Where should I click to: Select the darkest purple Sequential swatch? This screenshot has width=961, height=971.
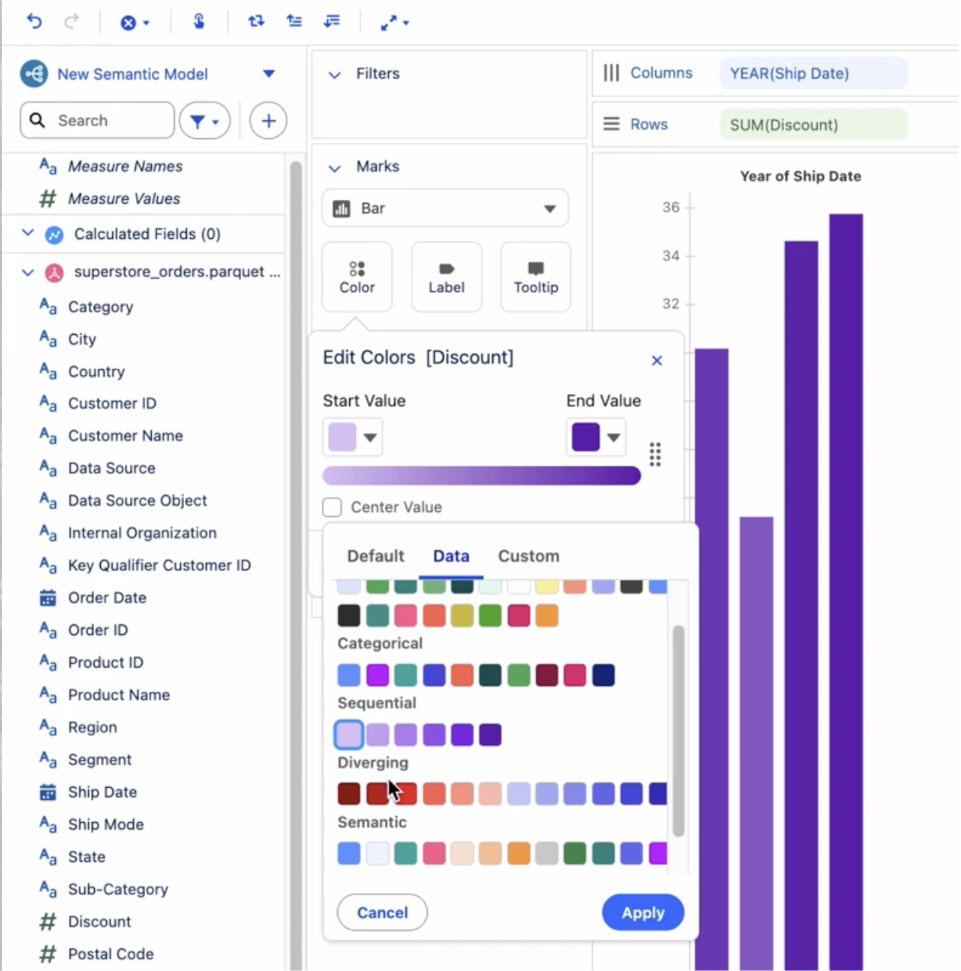pos(490,735)
